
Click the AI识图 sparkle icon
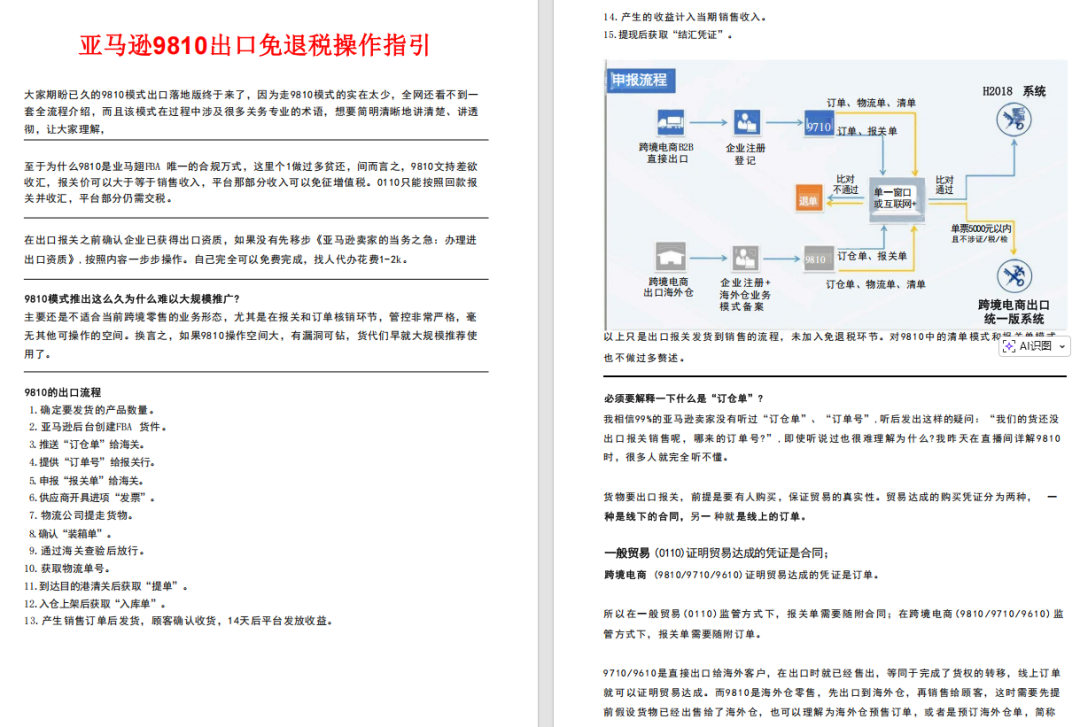[x=1009, y=346]
